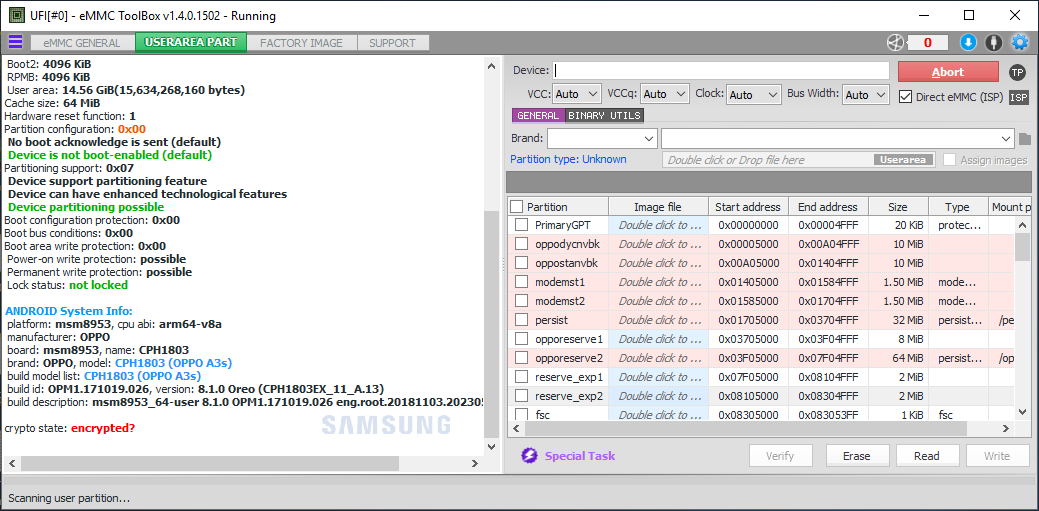
Task: Open the SUPPORT tab
Action: pos(392,42)
